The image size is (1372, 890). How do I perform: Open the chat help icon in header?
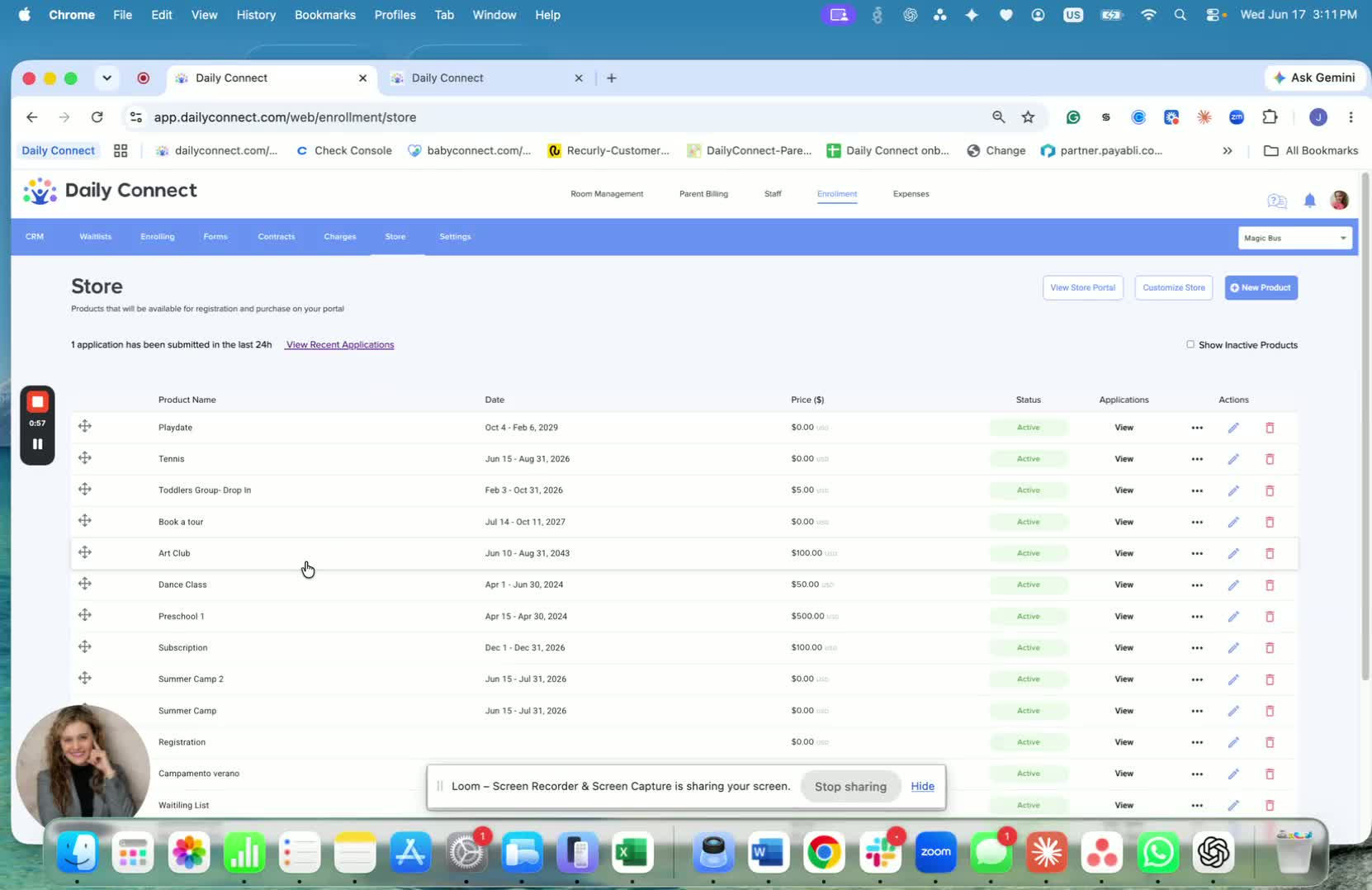[1276, 201]
